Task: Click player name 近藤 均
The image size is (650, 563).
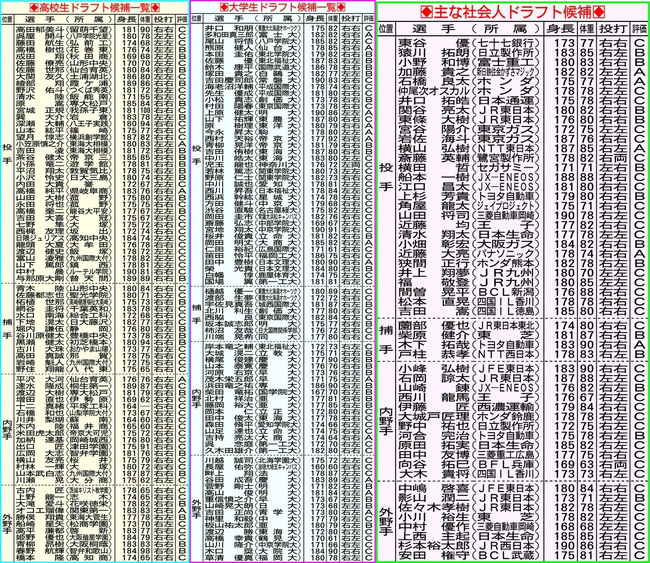Action: (x=434, y=225)
